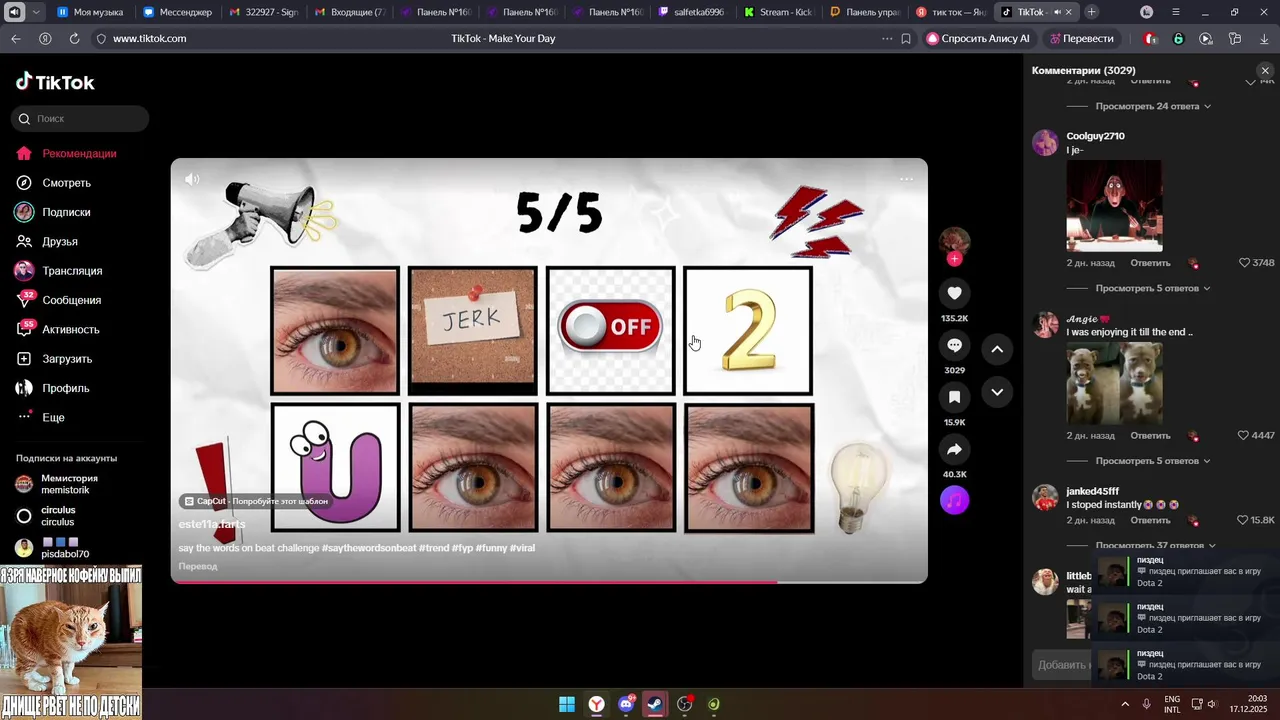Click Спросить Алису AI button

[978, 38]
